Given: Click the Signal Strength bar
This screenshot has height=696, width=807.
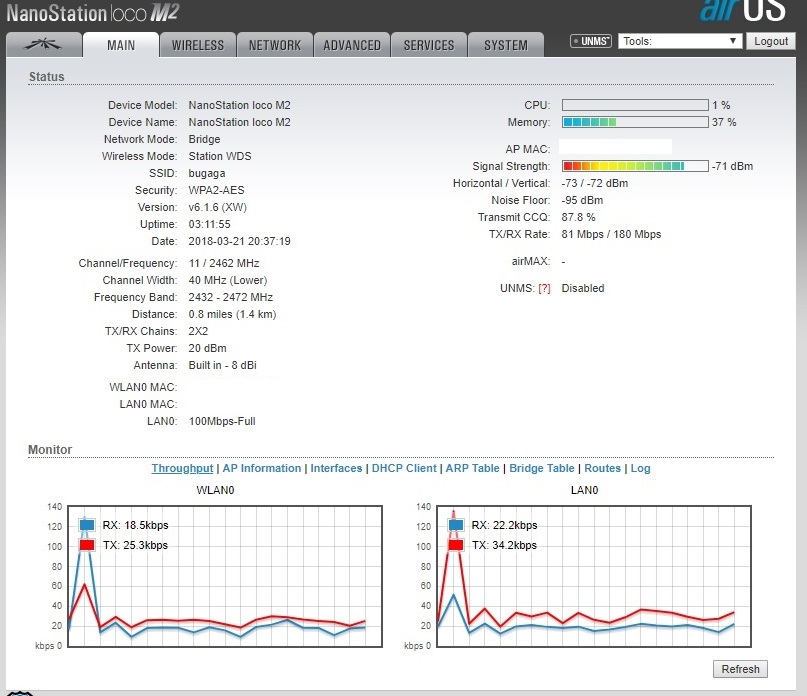Looking at the screenshot, I should click(x=635, y=166).
